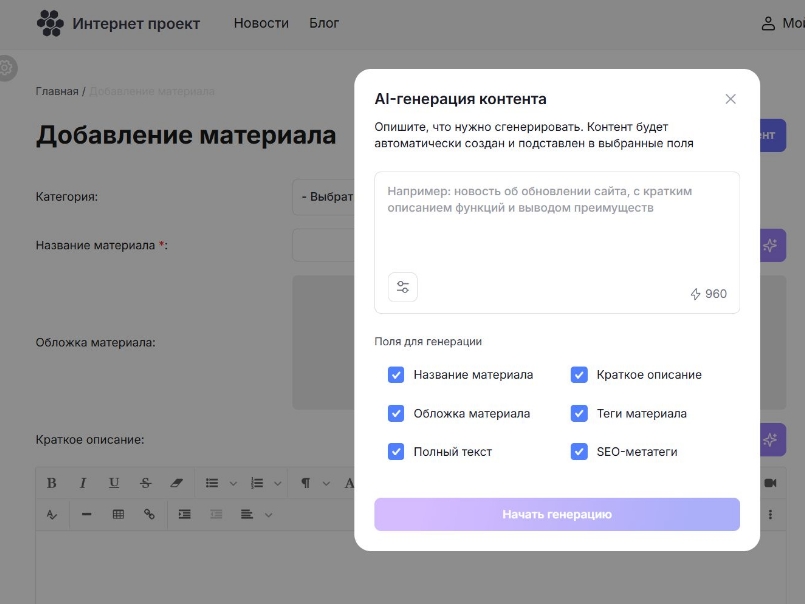Click the paragraph format pilcrow icon
Viewport: 805px width, 604px height.
coord(305,483)
